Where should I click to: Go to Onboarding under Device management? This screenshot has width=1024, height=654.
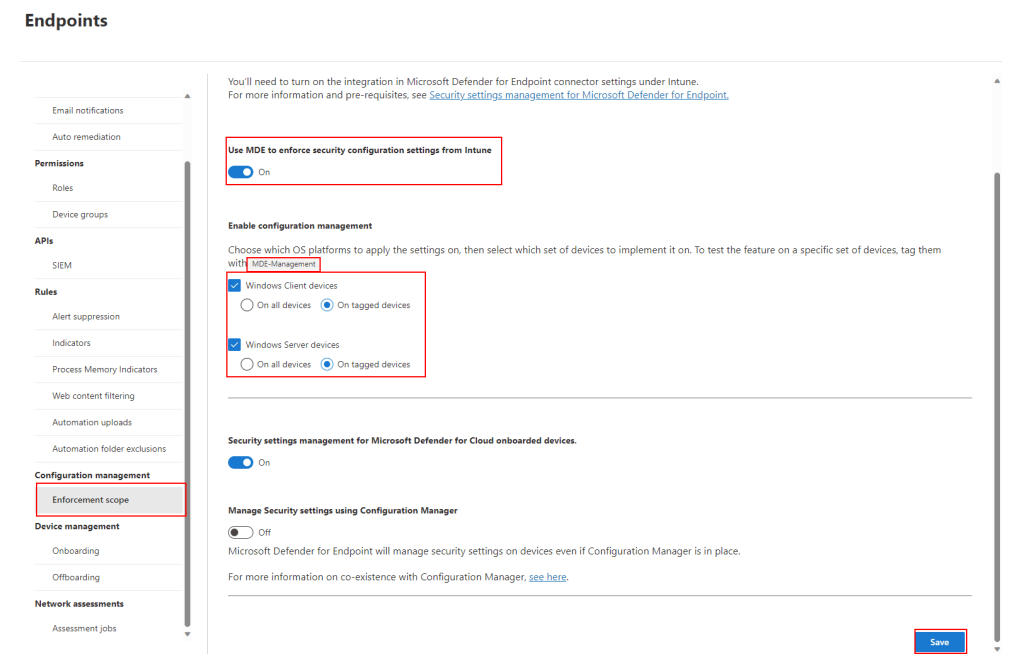76,551
